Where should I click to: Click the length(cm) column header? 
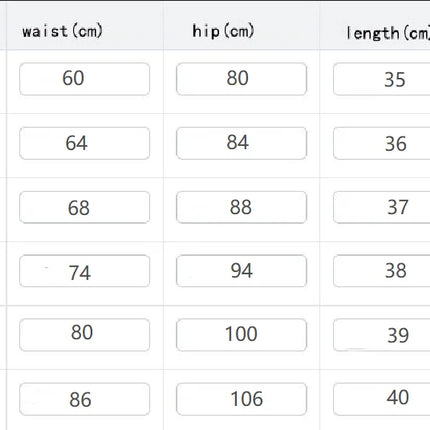388,33
